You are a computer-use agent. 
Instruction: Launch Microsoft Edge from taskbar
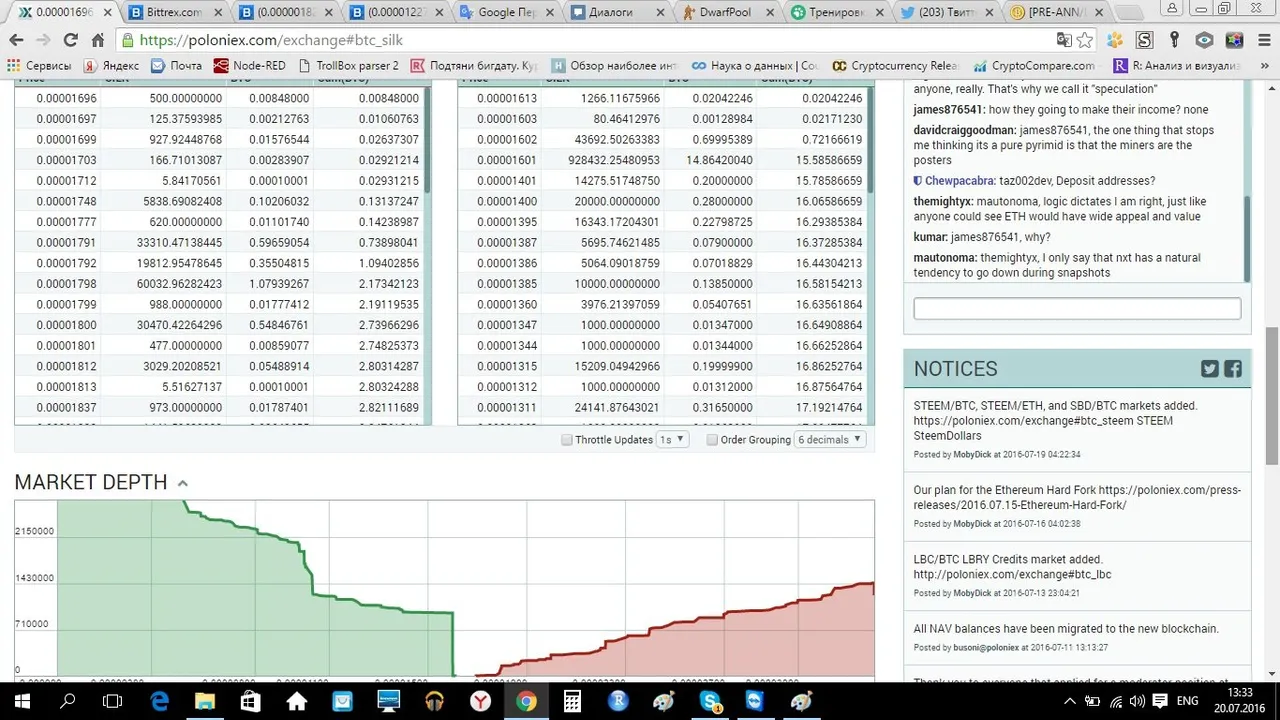[x=160, y=701]
